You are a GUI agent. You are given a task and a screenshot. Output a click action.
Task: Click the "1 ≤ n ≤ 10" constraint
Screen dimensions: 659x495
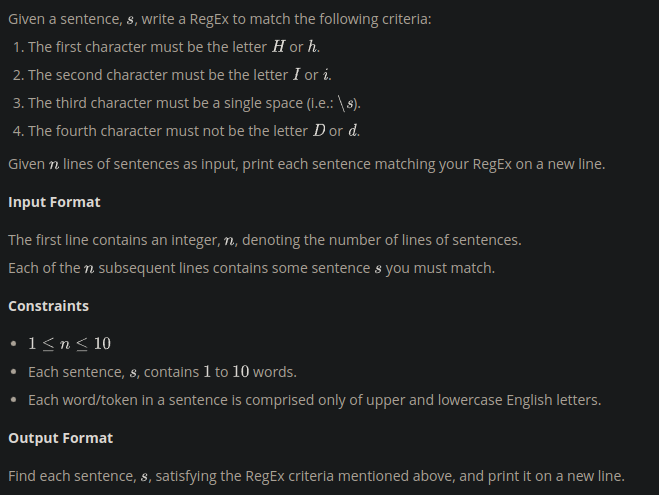tap(69, 344)
